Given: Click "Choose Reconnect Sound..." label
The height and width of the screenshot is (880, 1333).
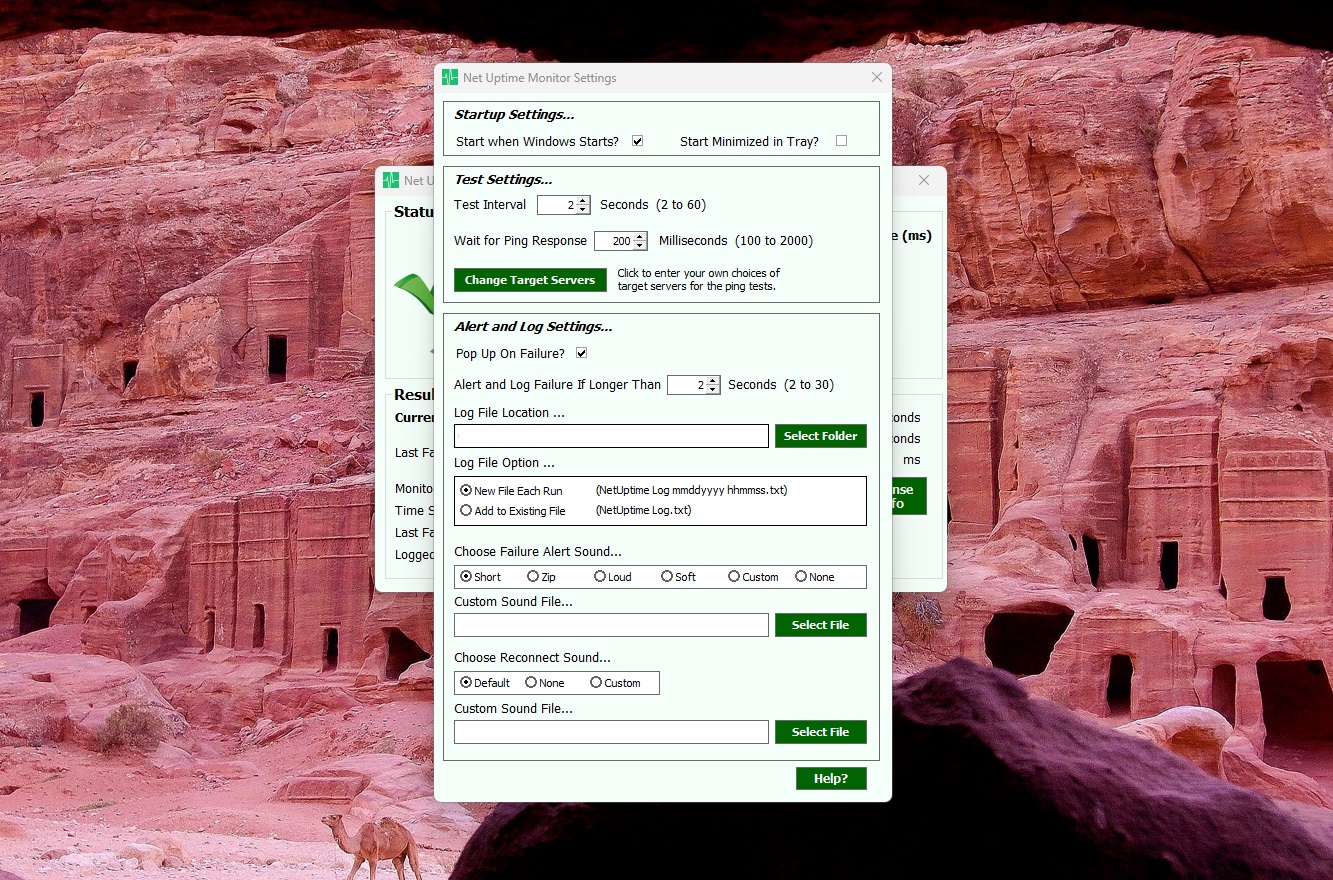Looking at the screenshot, I should (x=532, y=658).
